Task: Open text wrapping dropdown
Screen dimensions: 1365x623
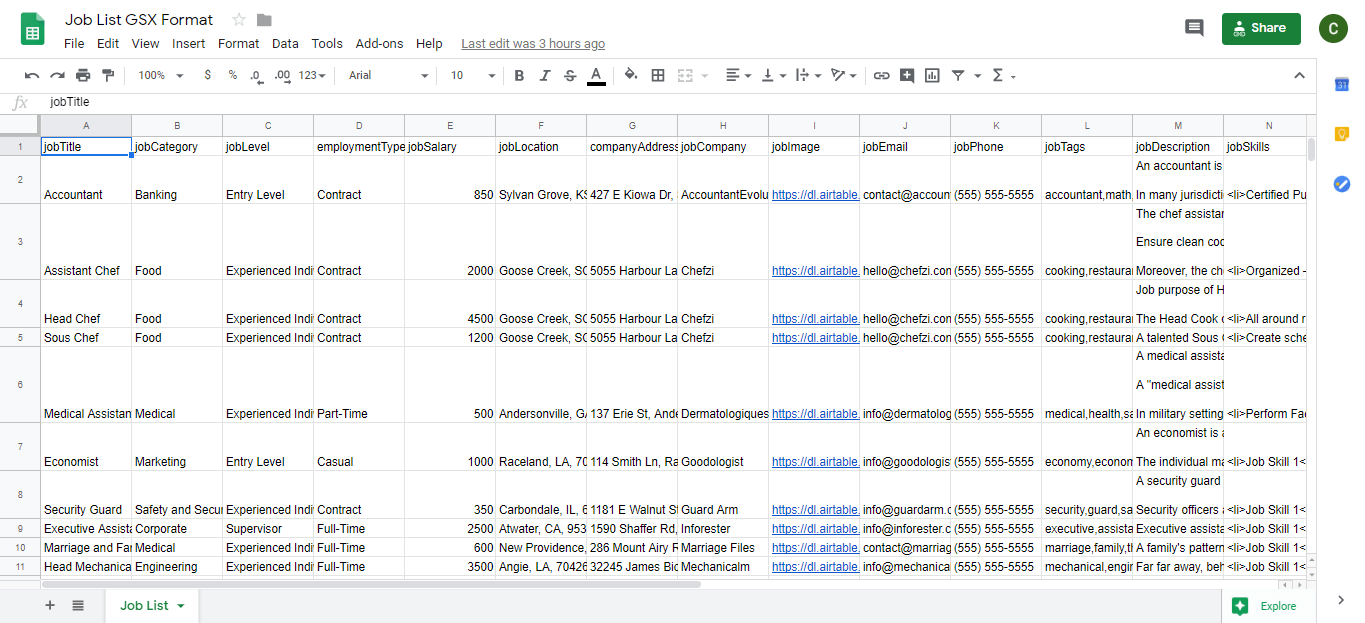Action: tap(808, 75)
